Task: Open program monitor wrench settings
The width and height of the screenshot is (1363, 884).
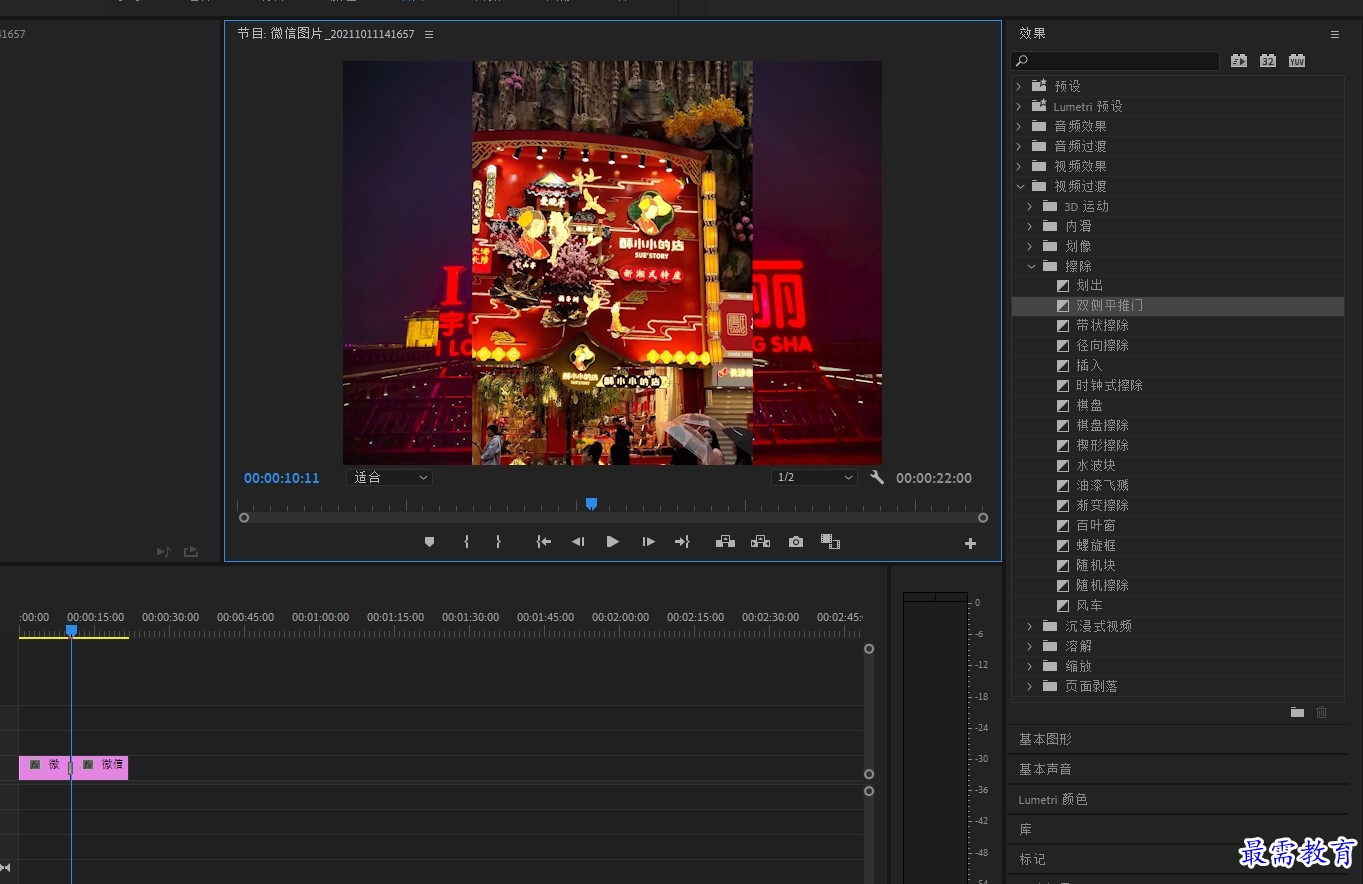Action: [x=877, y=478]
